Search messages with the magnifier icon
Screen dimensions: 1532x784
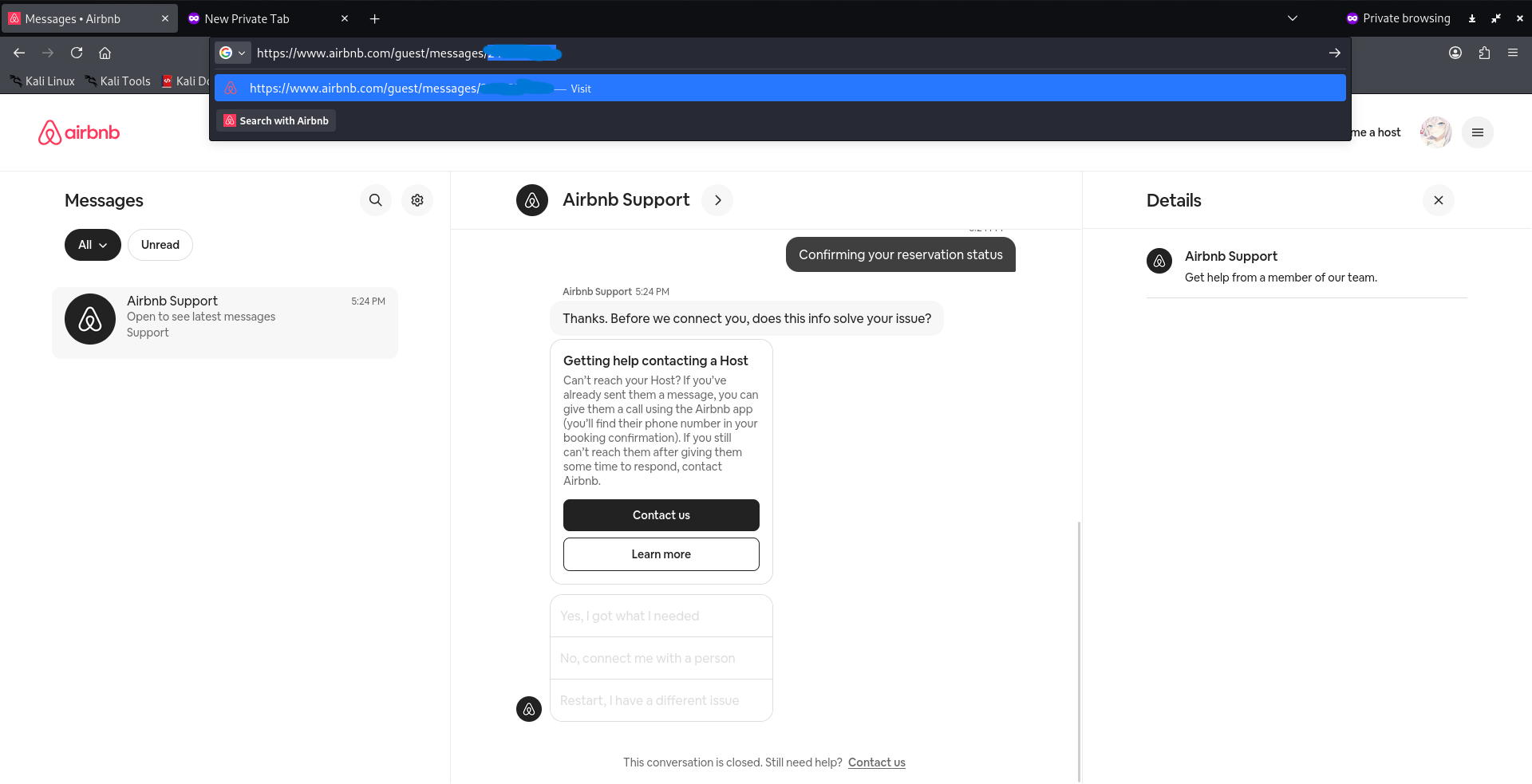375,200
